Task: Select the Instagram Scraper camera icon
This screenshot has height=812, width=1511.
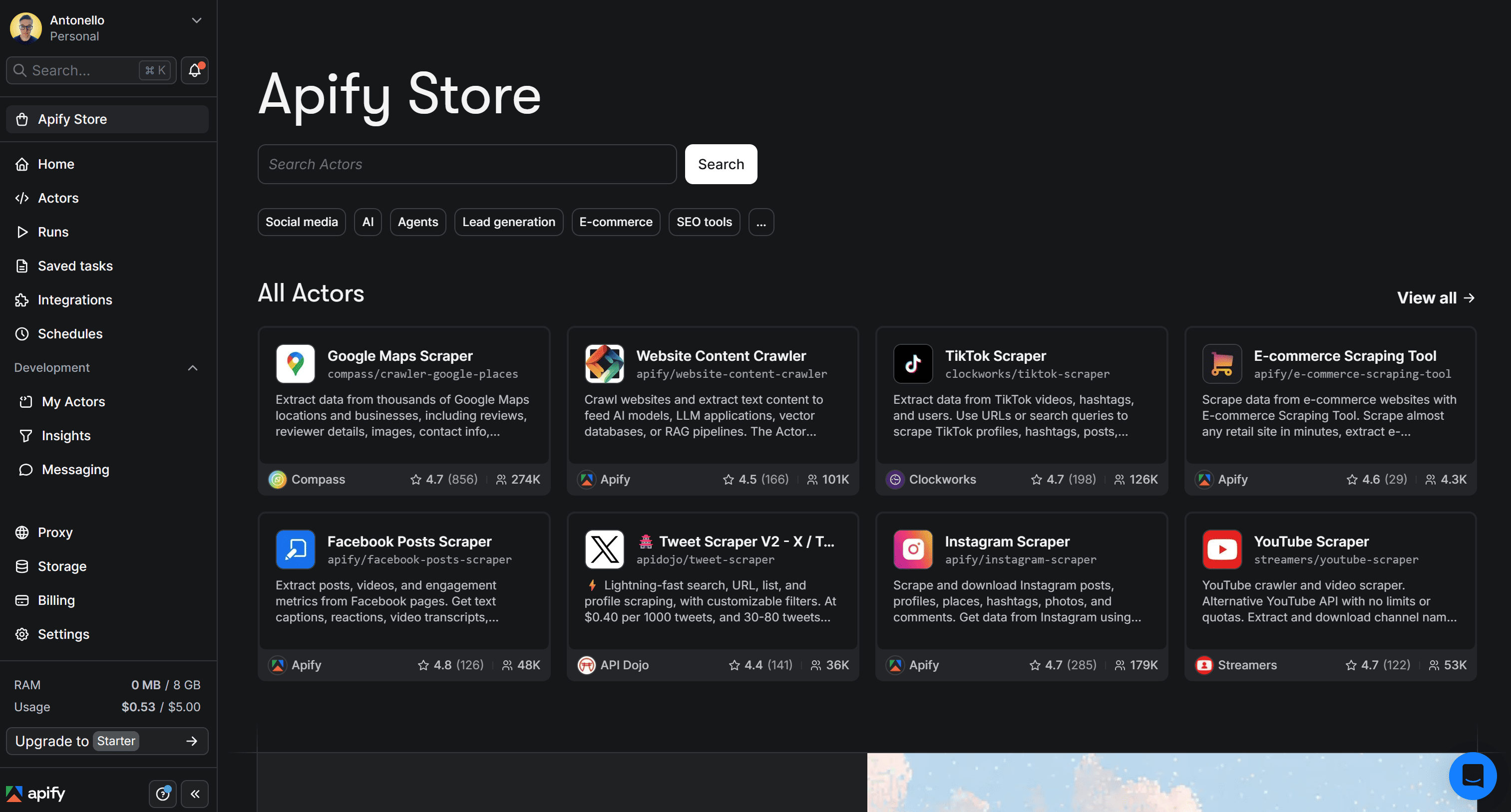Action: 913,549
